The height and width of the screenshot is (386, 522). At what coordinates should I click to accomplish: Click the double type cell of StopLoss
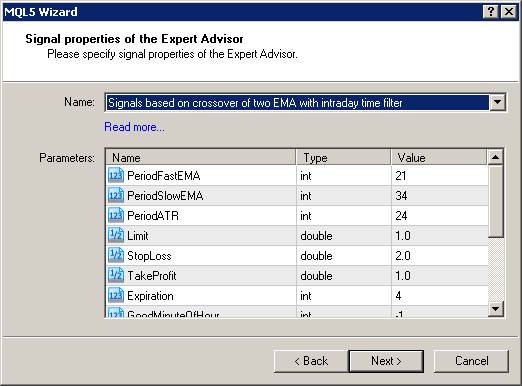(344, 256)
